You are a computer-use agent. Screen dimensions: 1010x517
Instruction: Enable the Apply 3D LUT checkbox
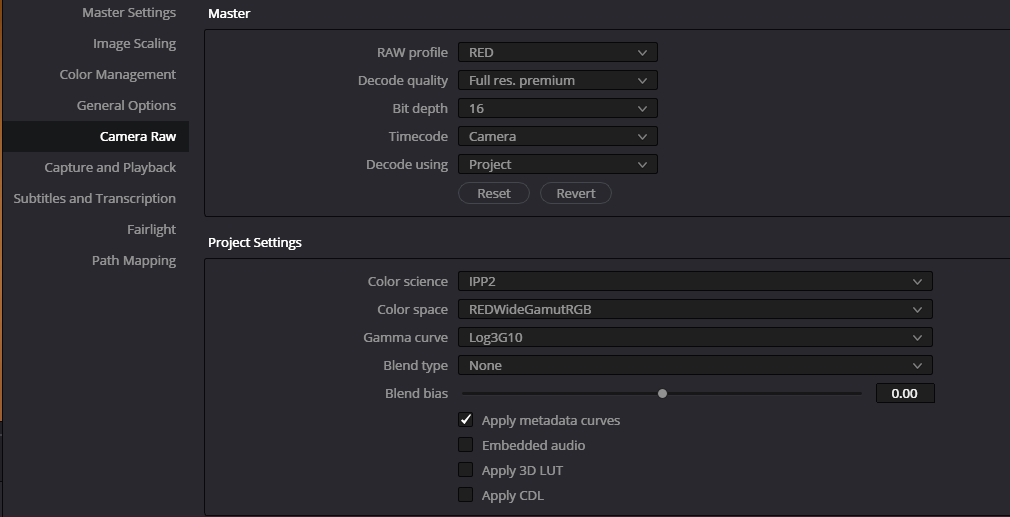466,470
